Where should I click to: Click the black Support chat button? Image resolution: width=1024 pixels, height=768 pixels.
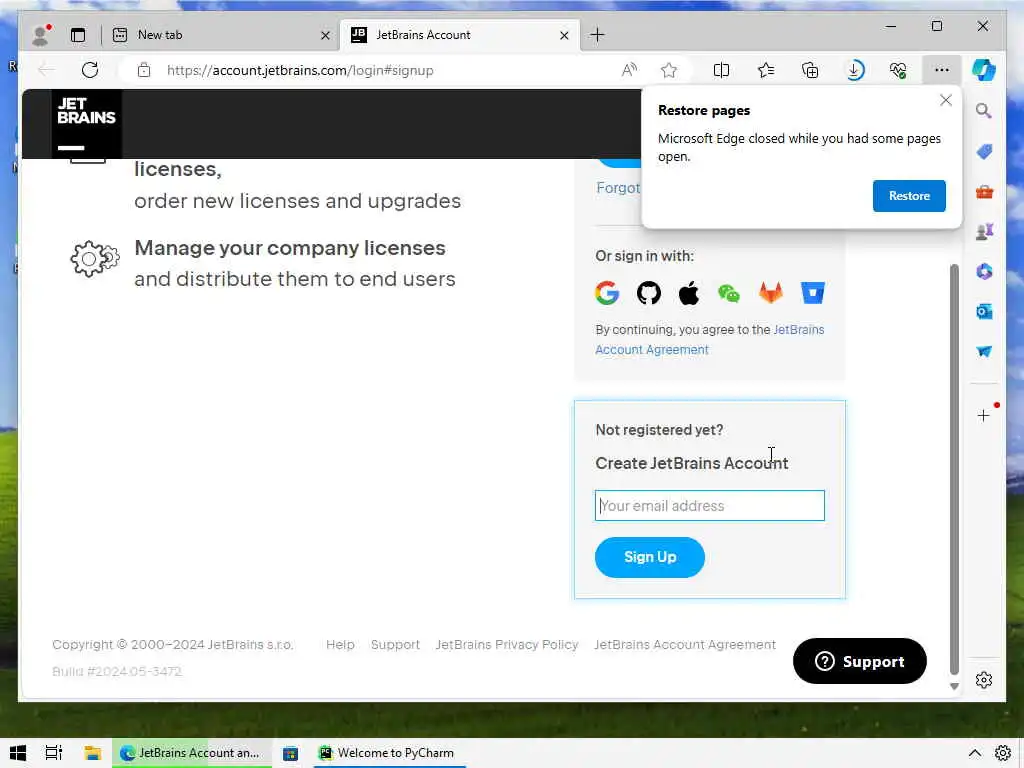pos(859,661)
